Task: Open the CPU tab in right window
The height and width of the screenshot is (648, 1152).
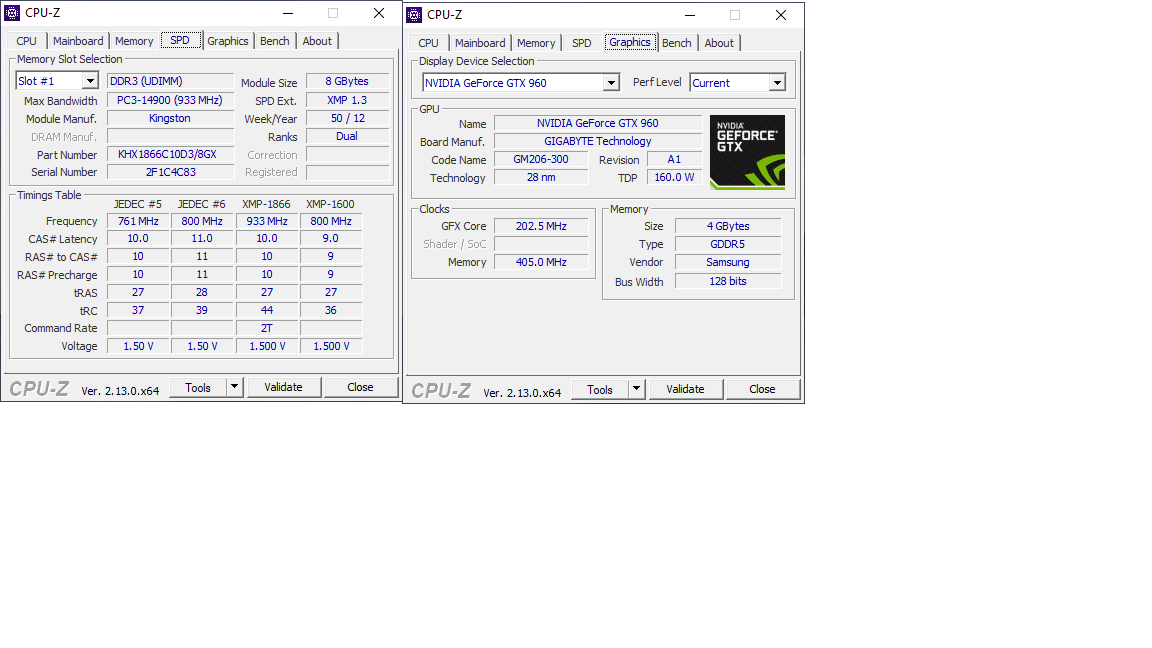Action: click(428, 43)
